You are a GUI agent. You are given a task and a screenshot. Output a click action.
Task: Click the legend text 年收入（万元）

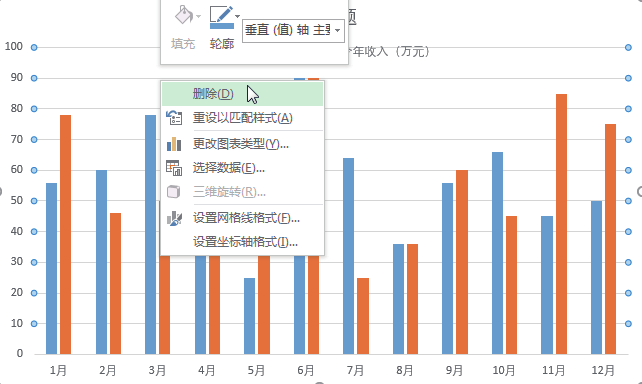(391, 52)
